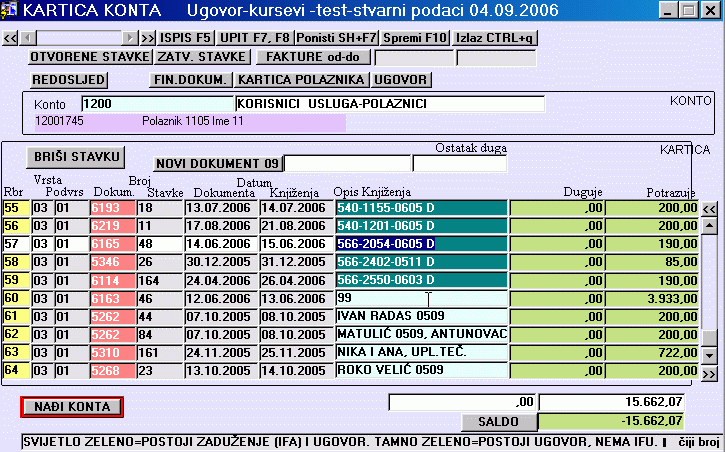Click description 540-1201-0605 D
The width and height of the screenshot is (725, 452).
[421, 226]
